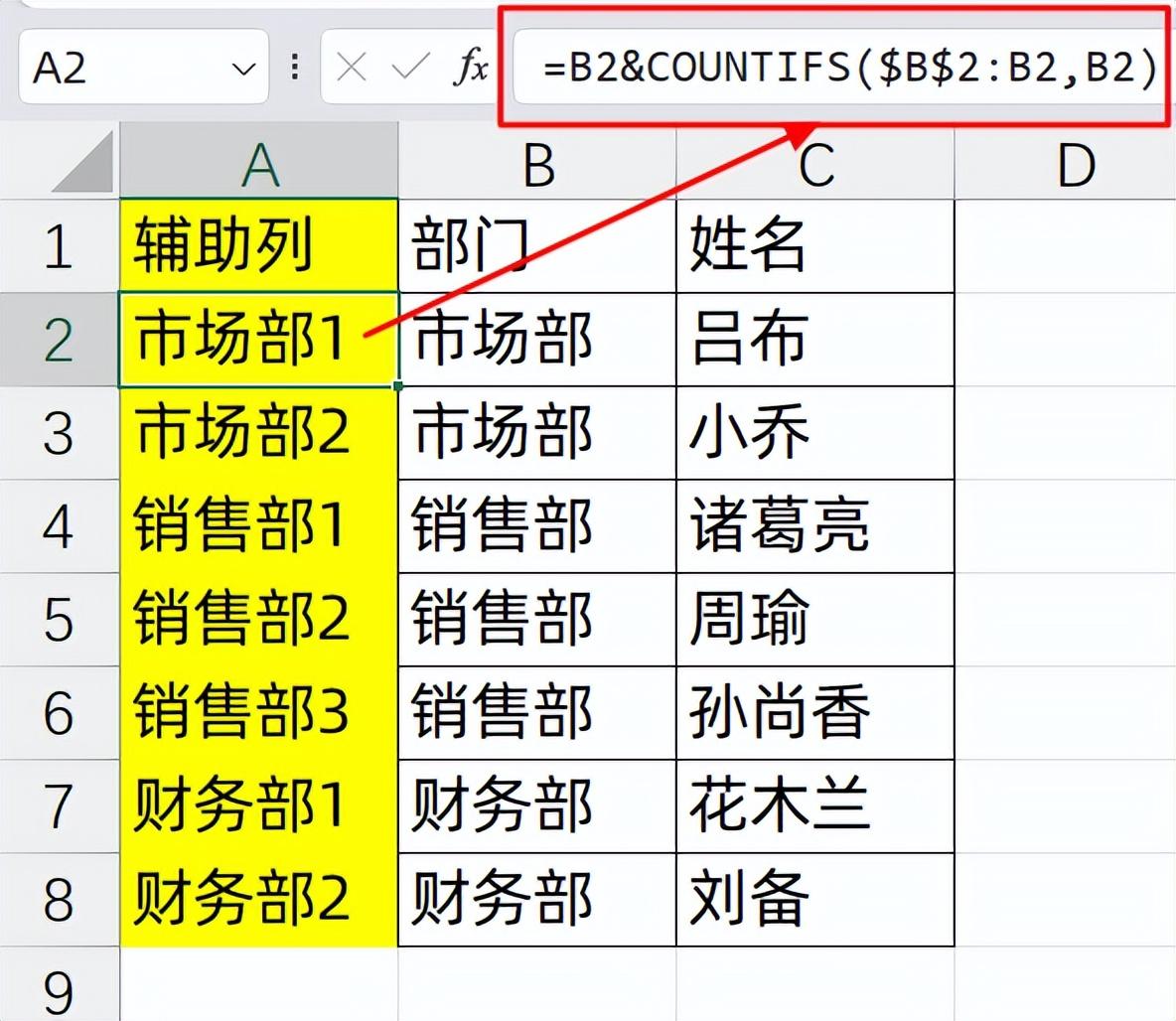The width and height of the screenshot is (1176, 1021).
Task: Select cell 销售部3
Action: 259,713
